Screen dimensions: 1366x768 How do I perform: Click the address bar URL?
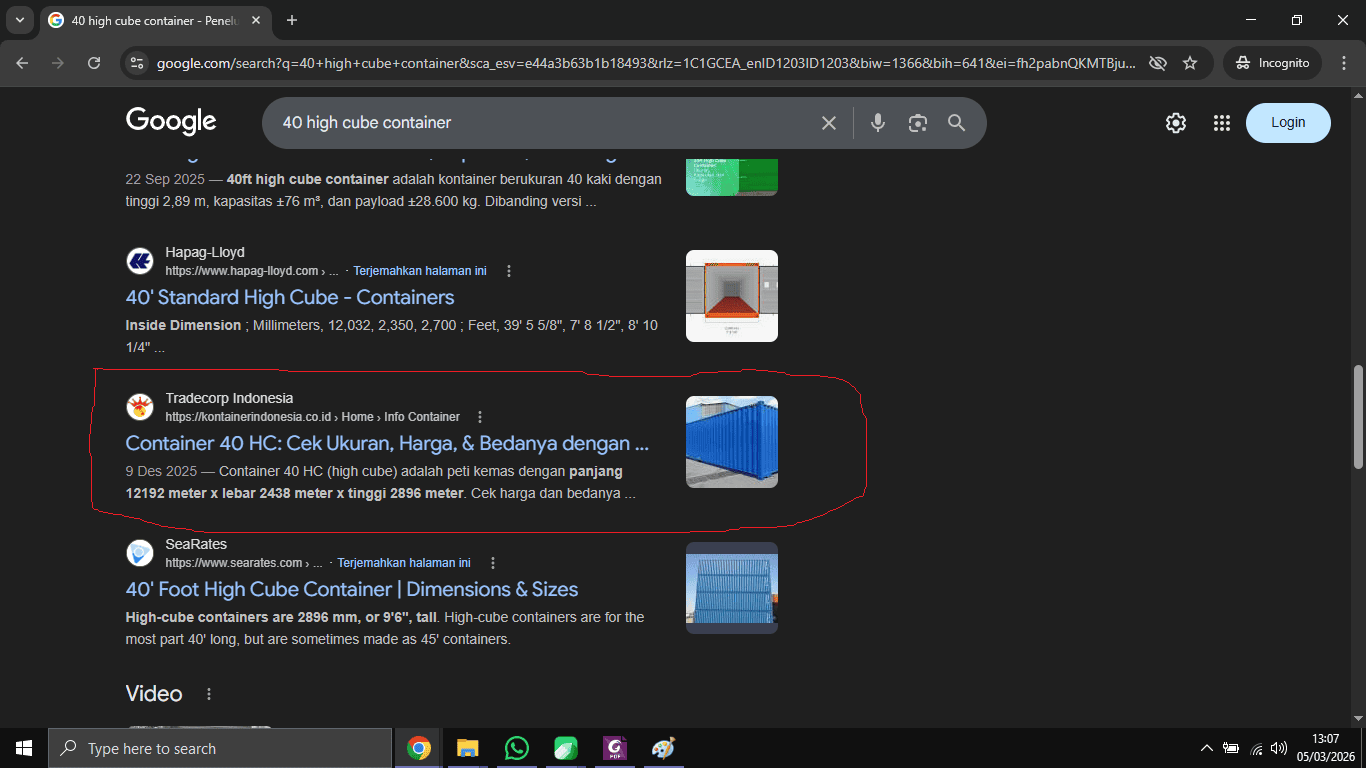646,63
